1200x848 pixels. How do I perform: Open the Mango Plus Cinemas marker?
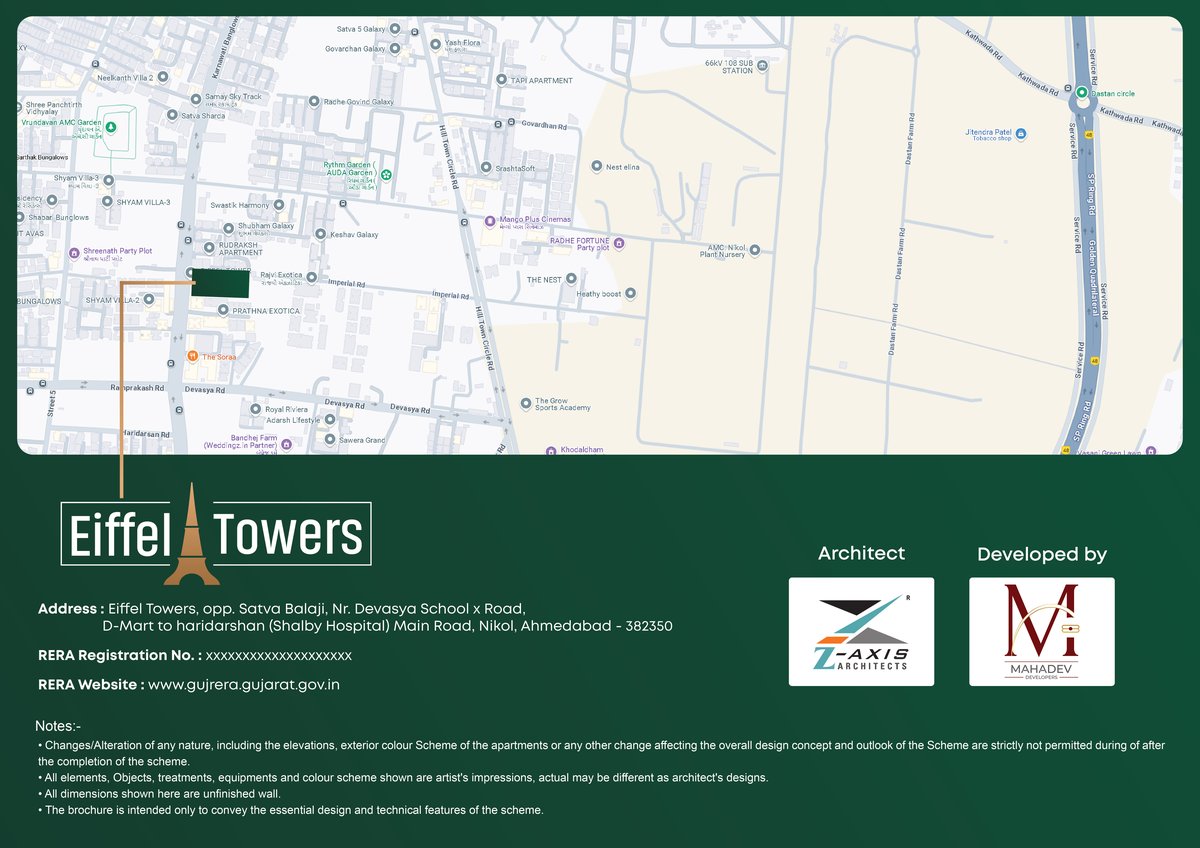tap(489, 220)
